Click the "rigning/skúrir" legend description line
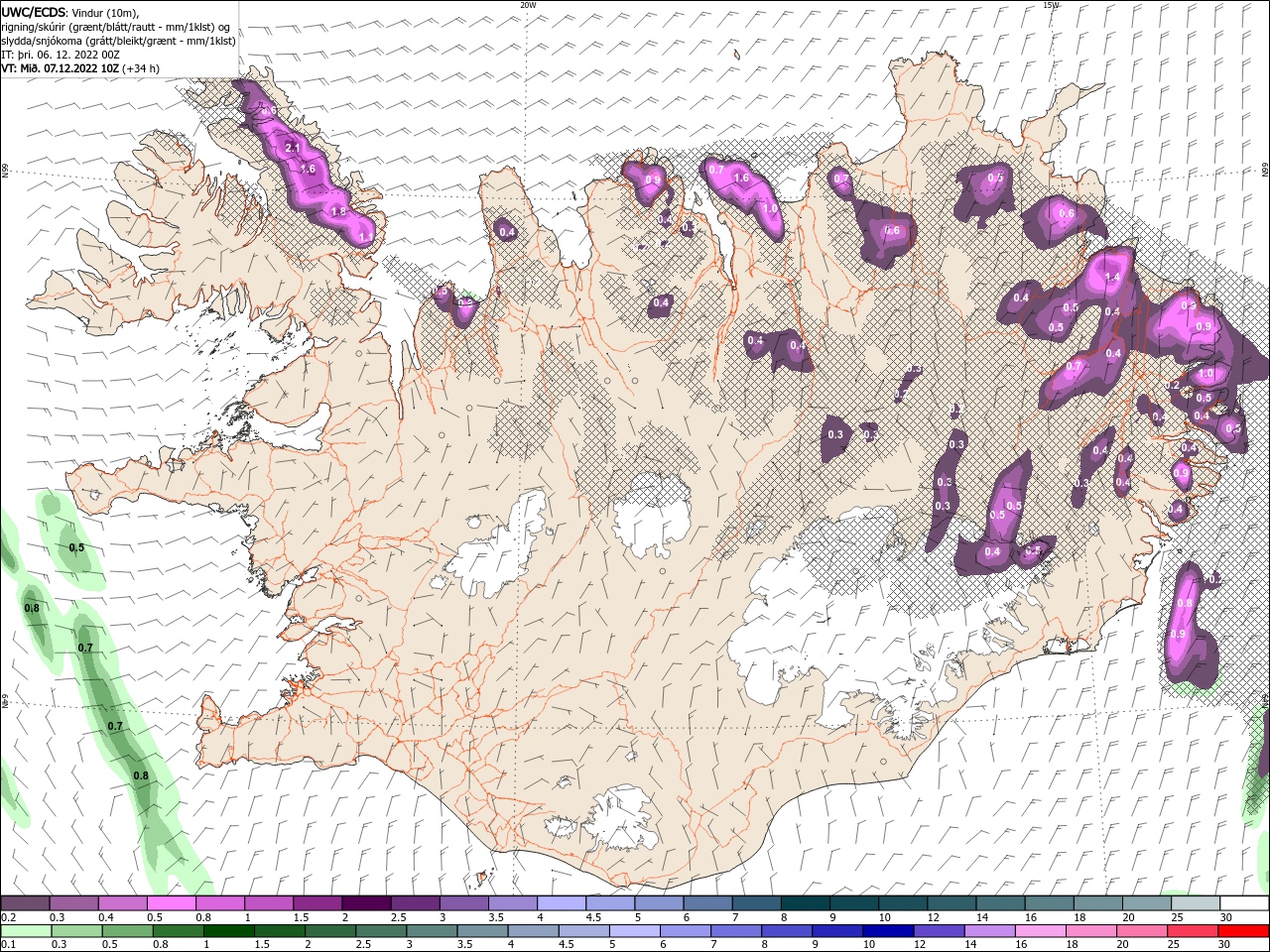Image resolution: width=1270 pixels, height=952 pixels. pos(116,27)
